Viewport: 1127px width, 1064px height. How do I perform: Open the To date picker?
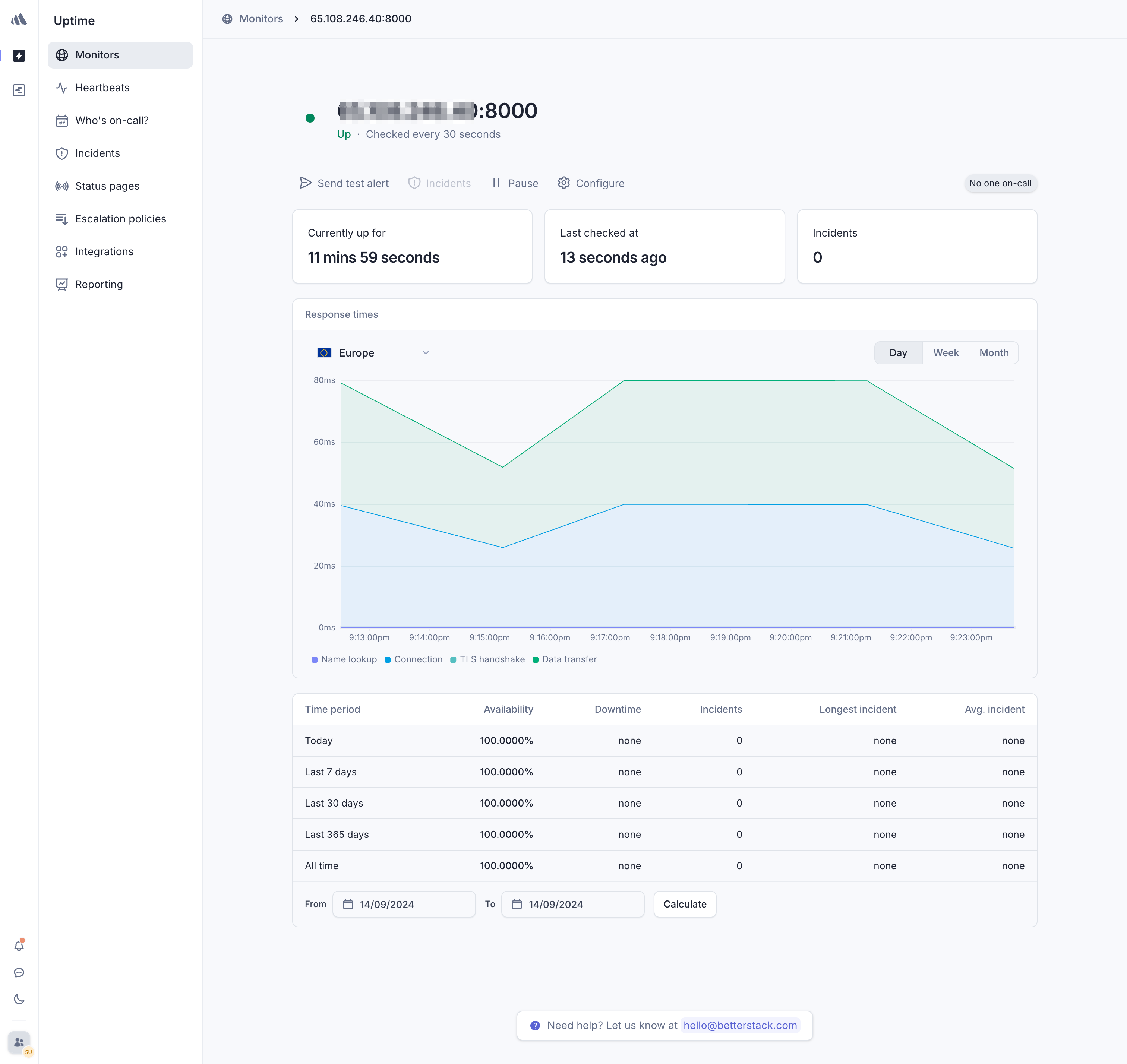pos(572,904)
